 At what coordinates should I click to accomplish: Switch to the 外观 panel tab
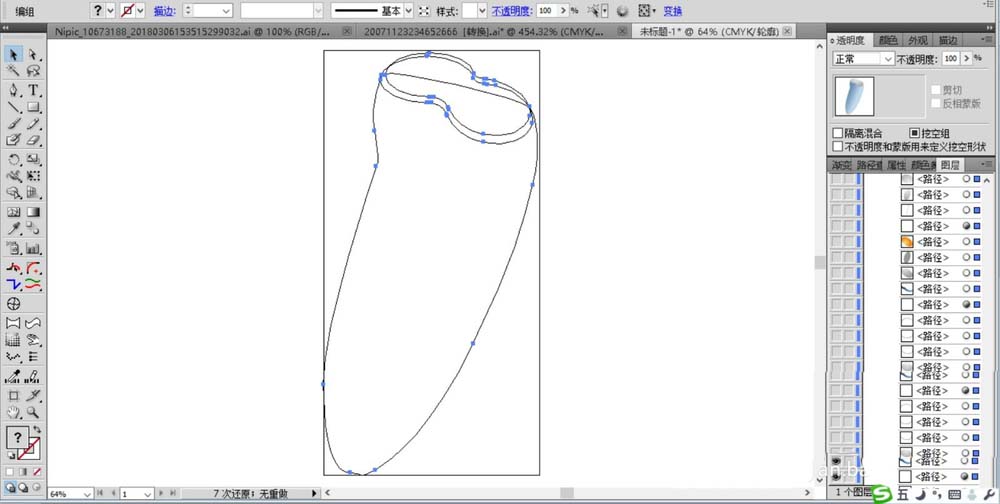(x=918, y=40)
